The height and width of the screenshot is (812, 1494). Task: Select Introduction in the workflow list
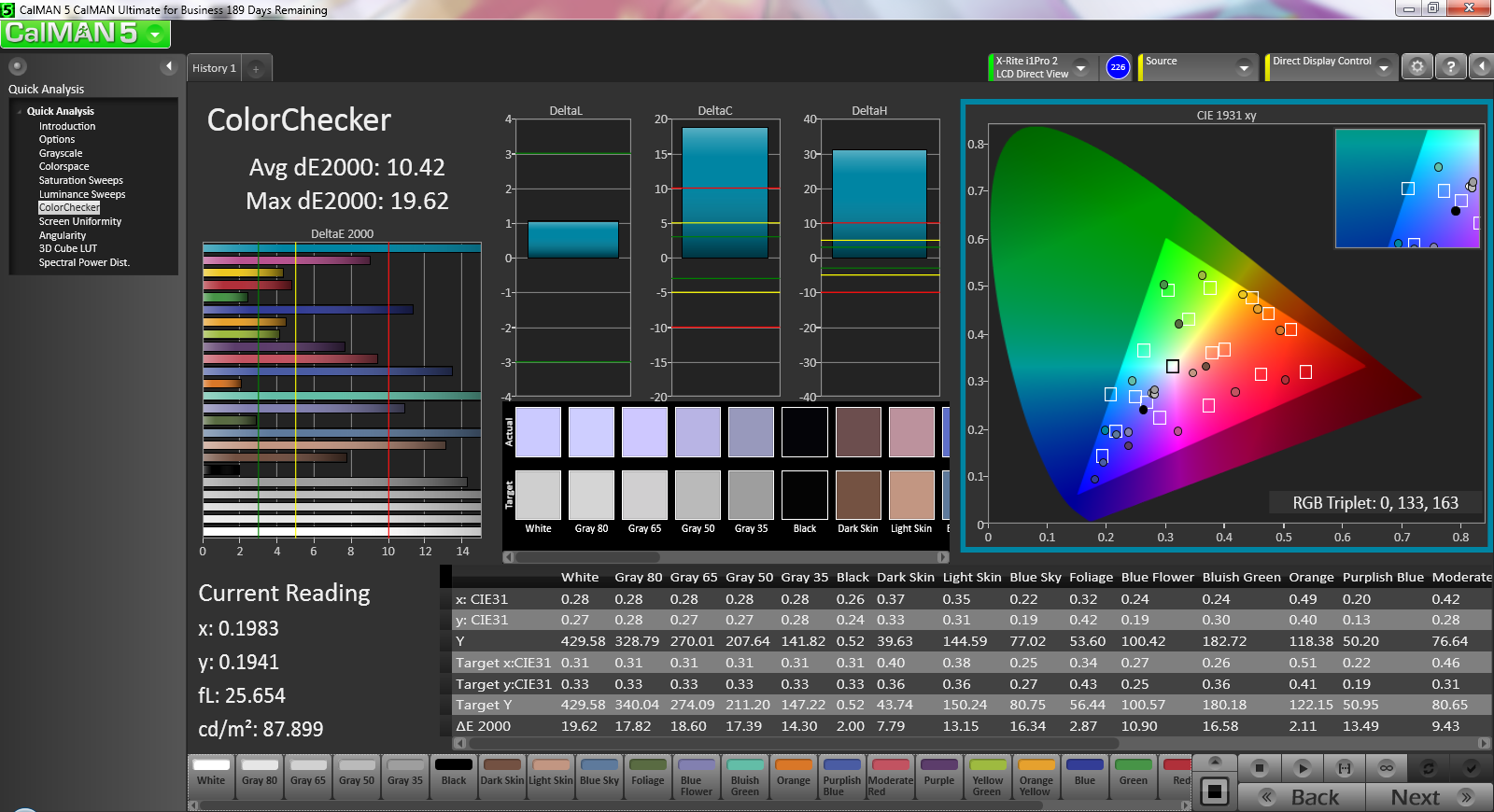point(67,126)
